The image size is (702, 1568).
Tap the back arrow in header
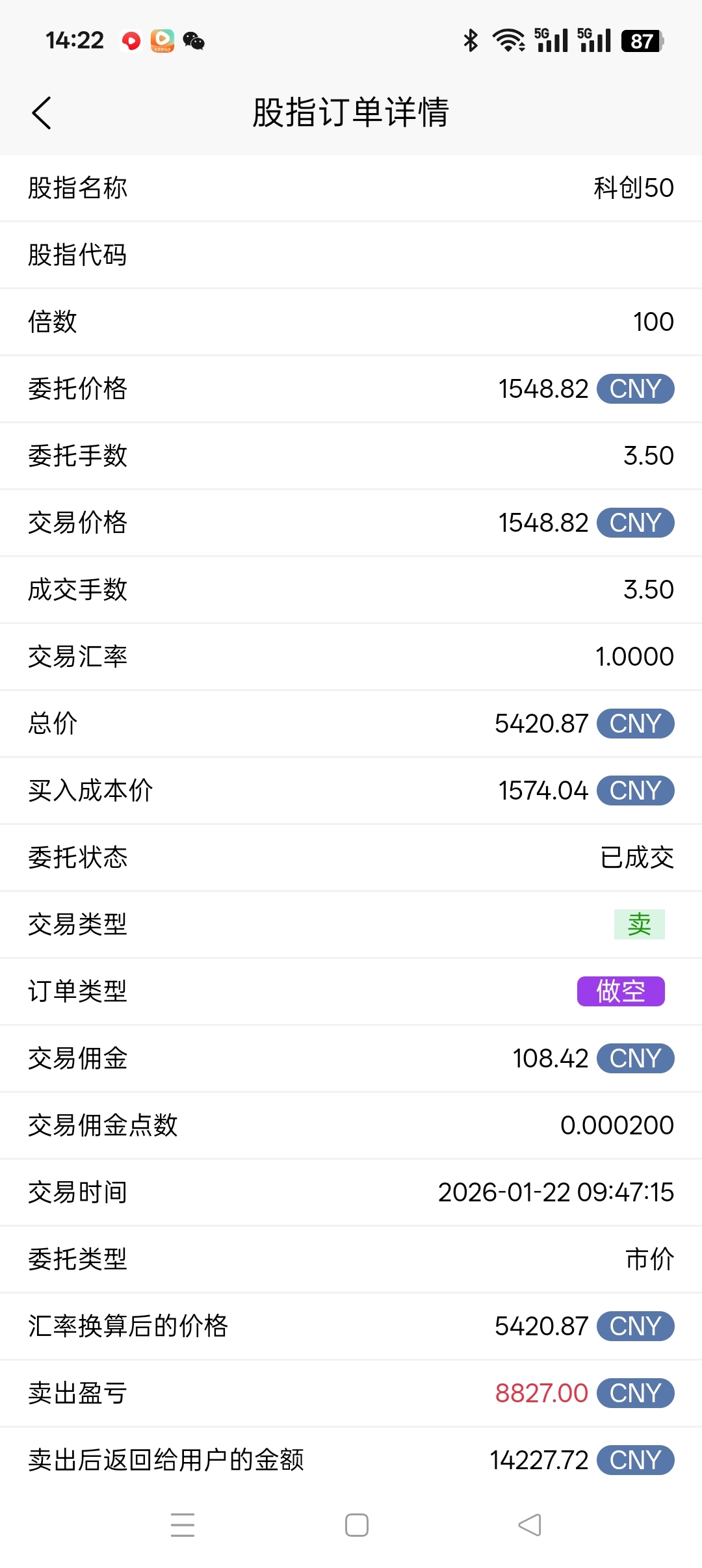point(42,113)
